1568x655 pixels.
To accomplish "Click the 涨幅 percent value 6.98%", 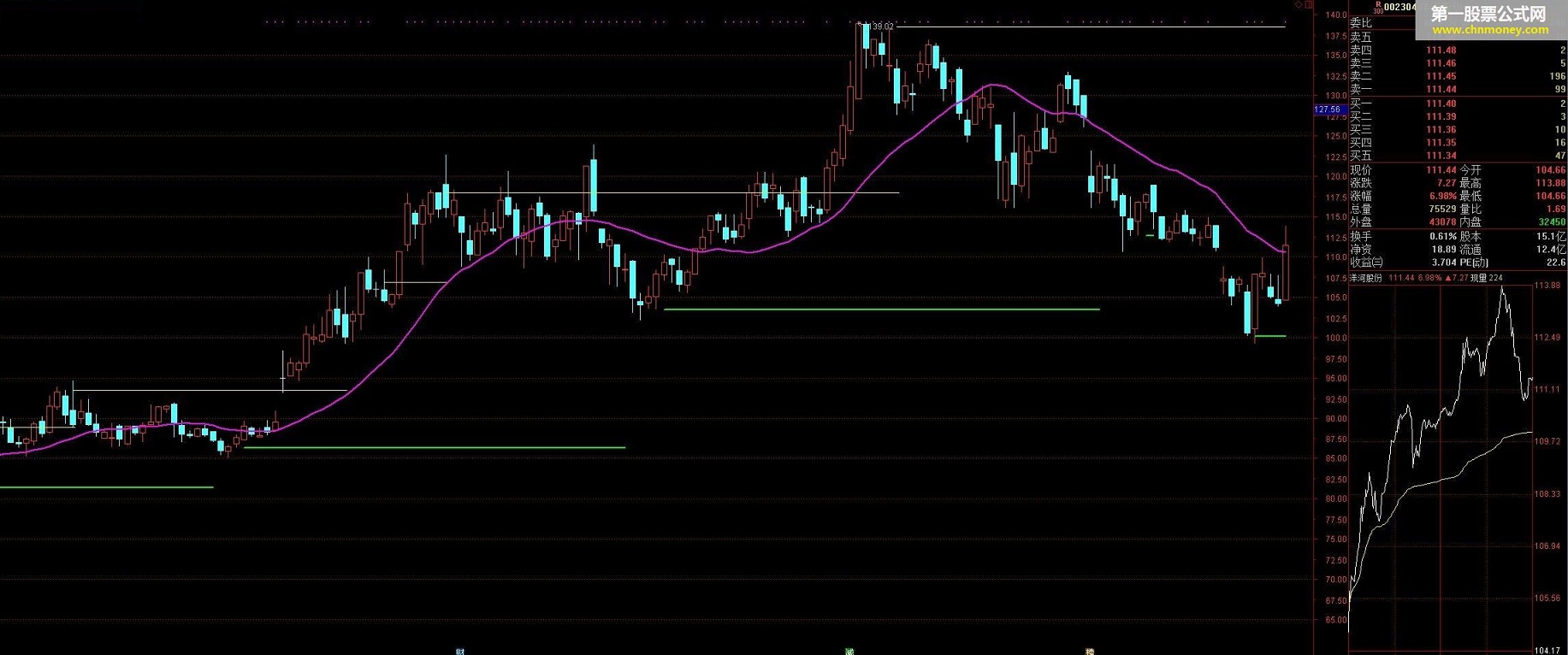I will click(x=1441, y=196).
